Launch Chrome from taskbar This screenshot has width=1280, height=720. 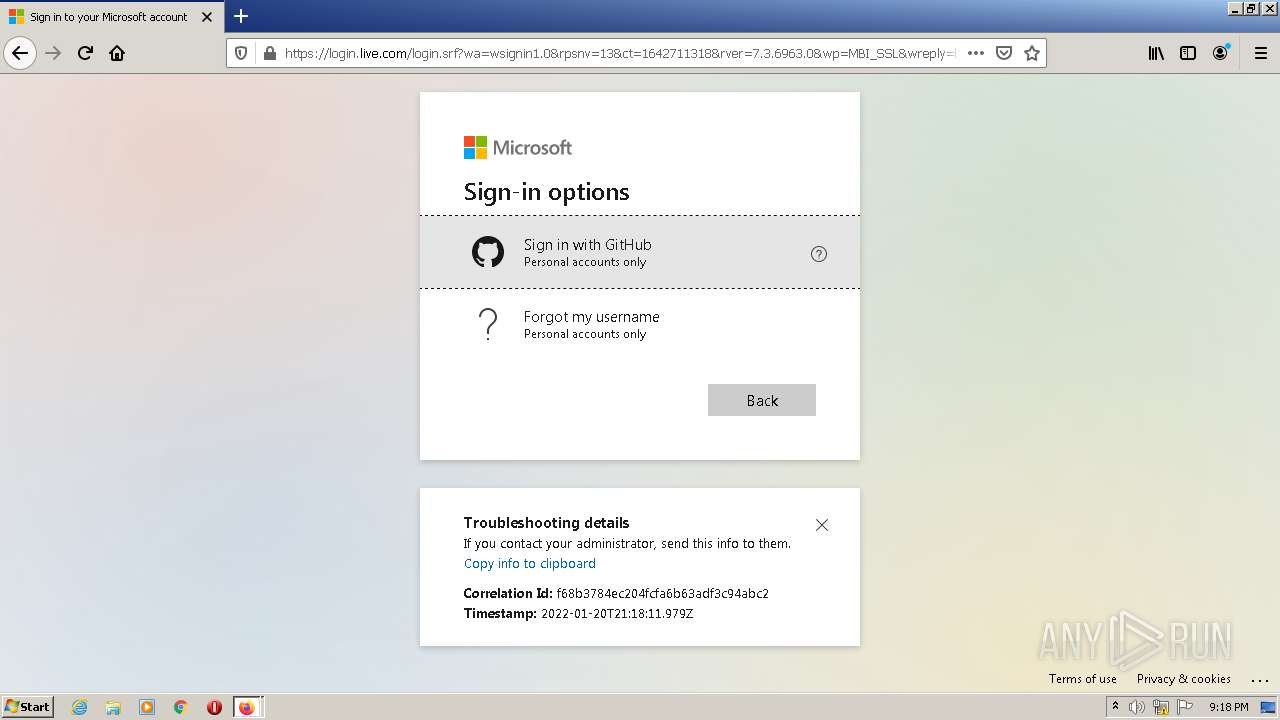181,707
